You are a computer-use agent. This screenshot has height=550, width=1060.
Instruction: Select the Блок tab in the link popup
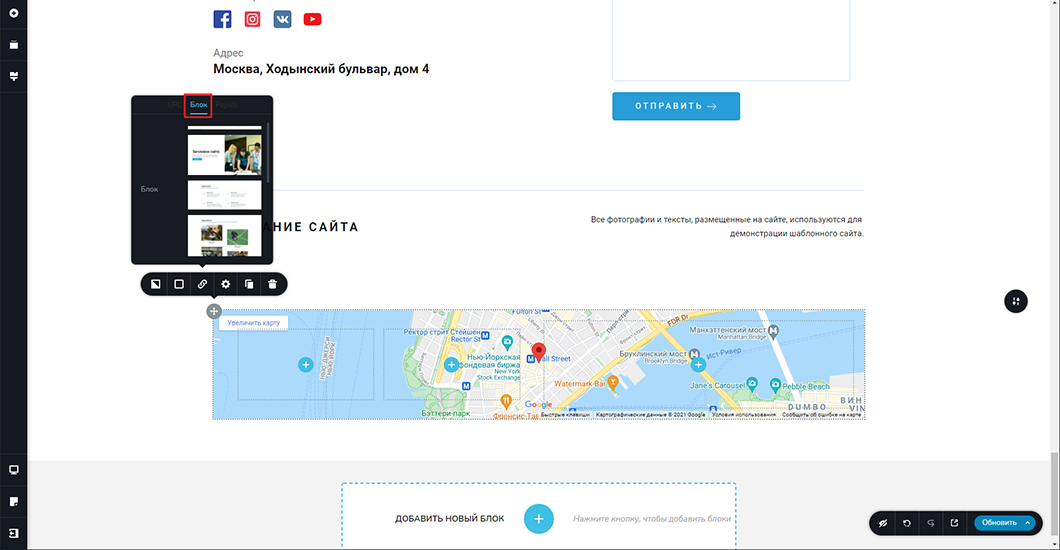tap(198, 105)
